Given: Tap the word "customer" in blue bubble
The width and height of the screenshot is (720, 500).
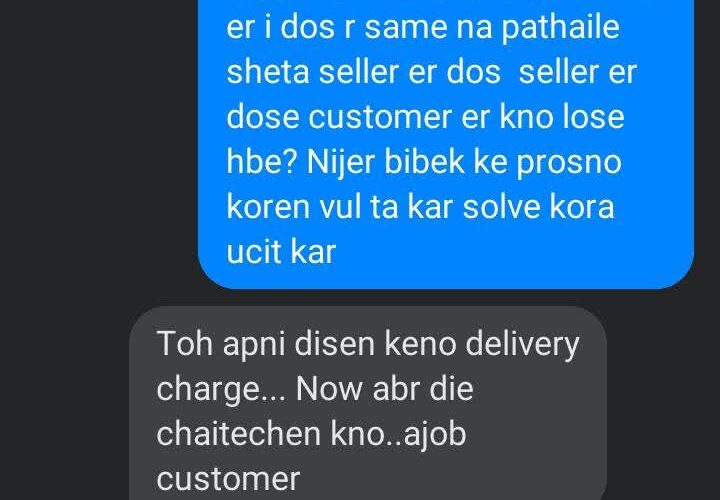Looking at the screenshot, I should click(380, 117).
